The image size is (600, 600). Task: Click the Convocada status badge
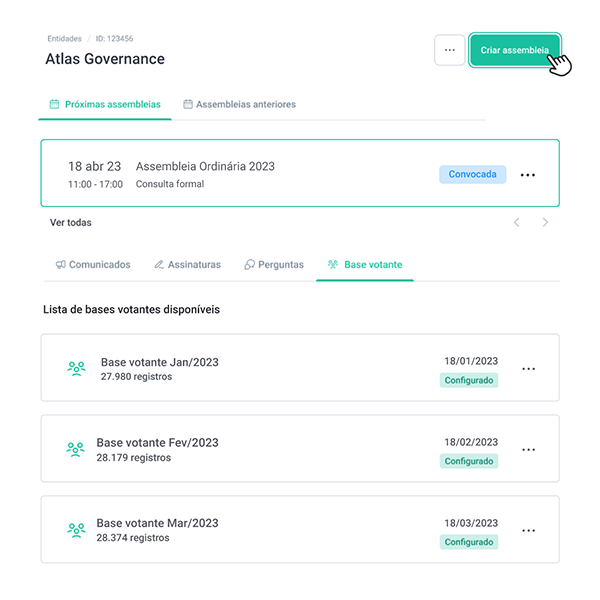[x=472, y=174]
